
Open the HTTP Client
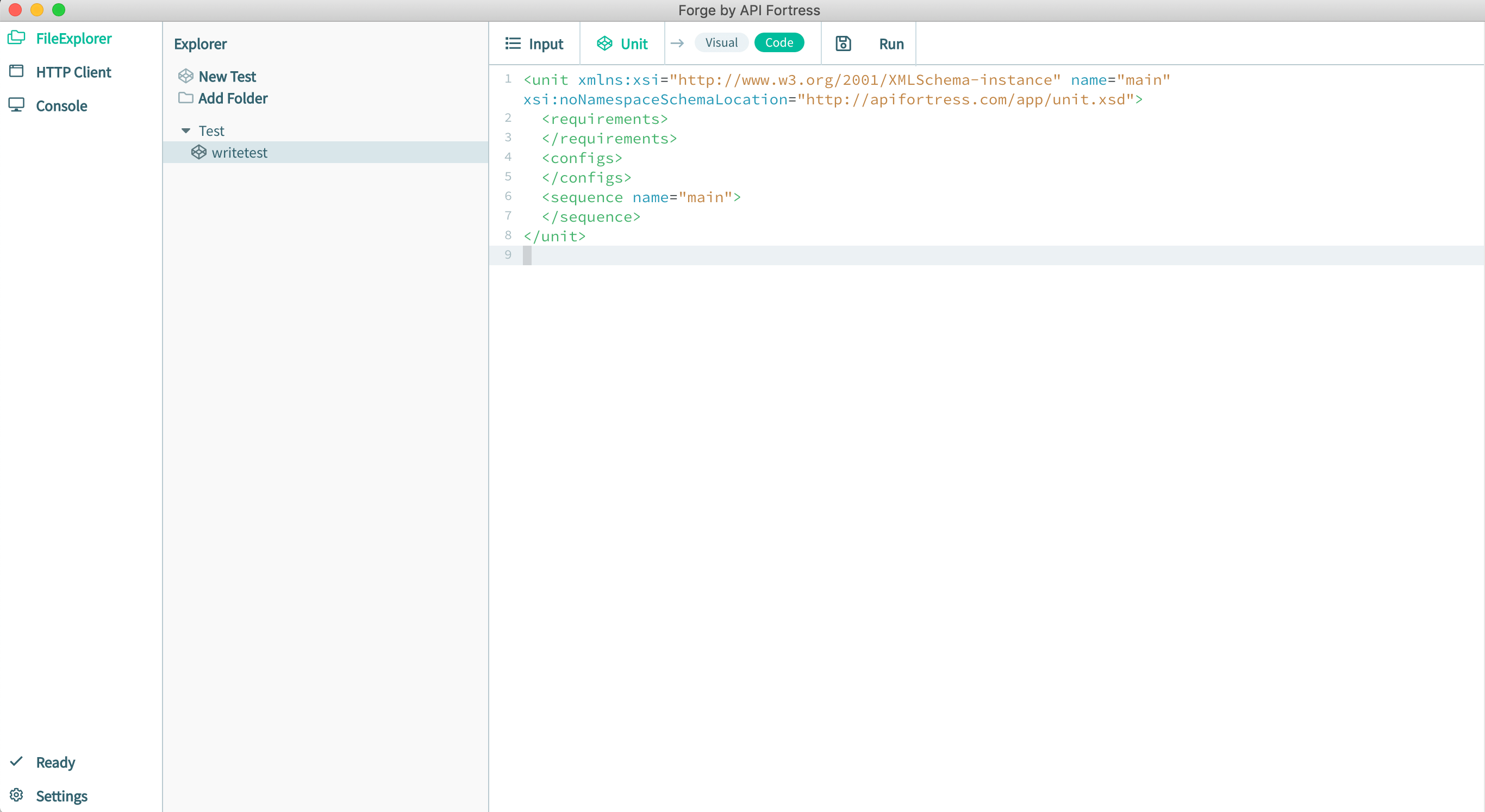73,71
